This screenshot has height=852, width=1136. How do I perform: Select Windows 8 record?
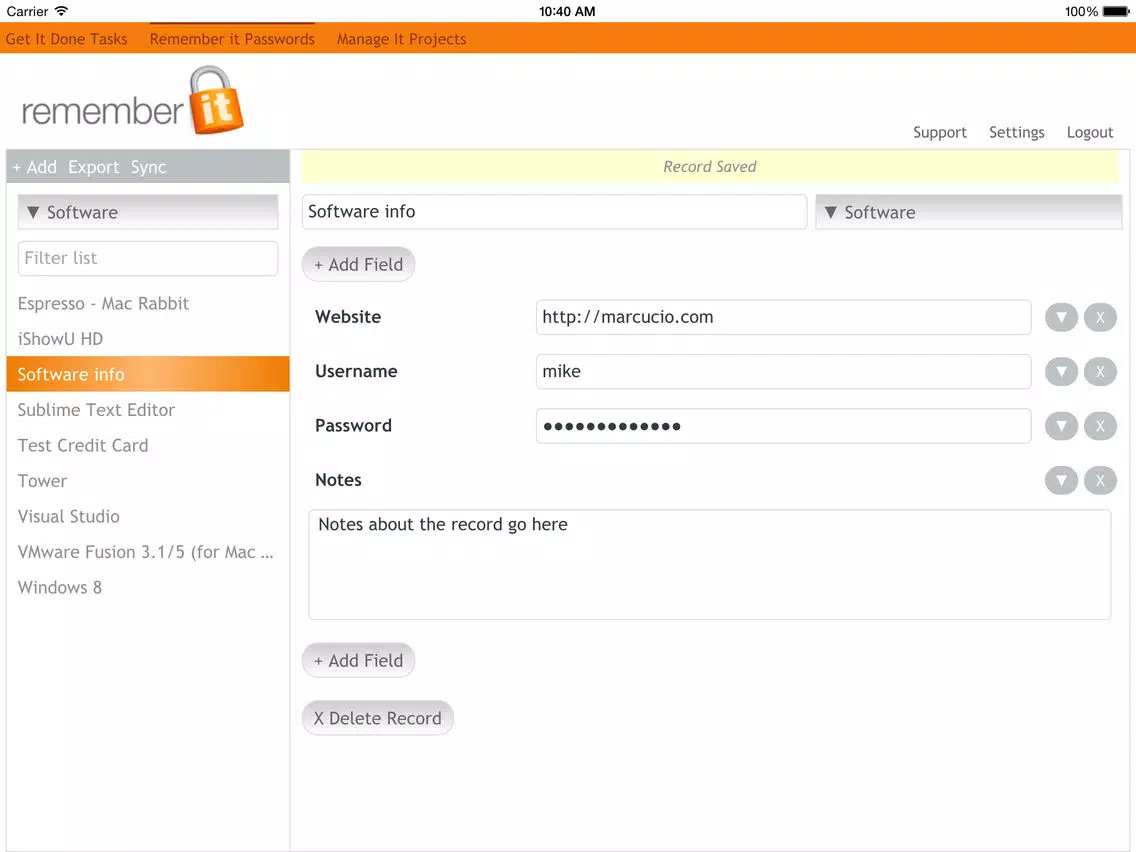pos(148,588)
